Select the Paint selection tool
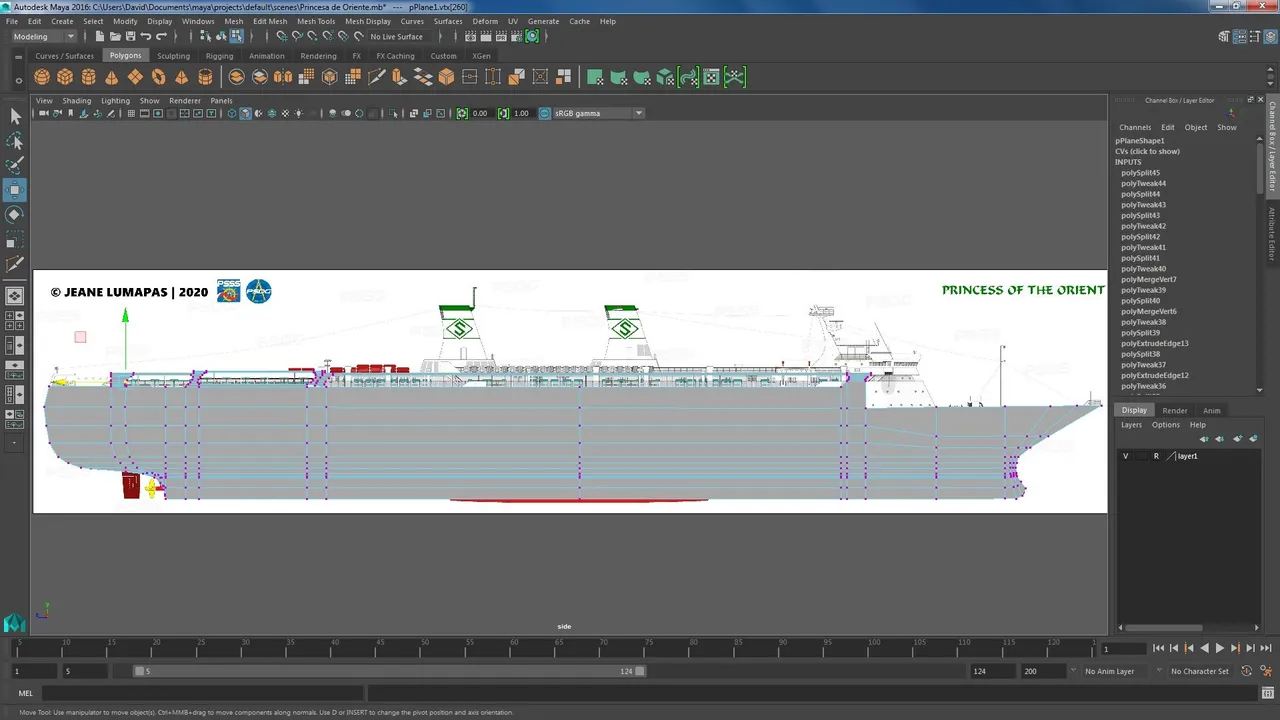This screenshot has width=1280, height=720. [x=15, y=165]
